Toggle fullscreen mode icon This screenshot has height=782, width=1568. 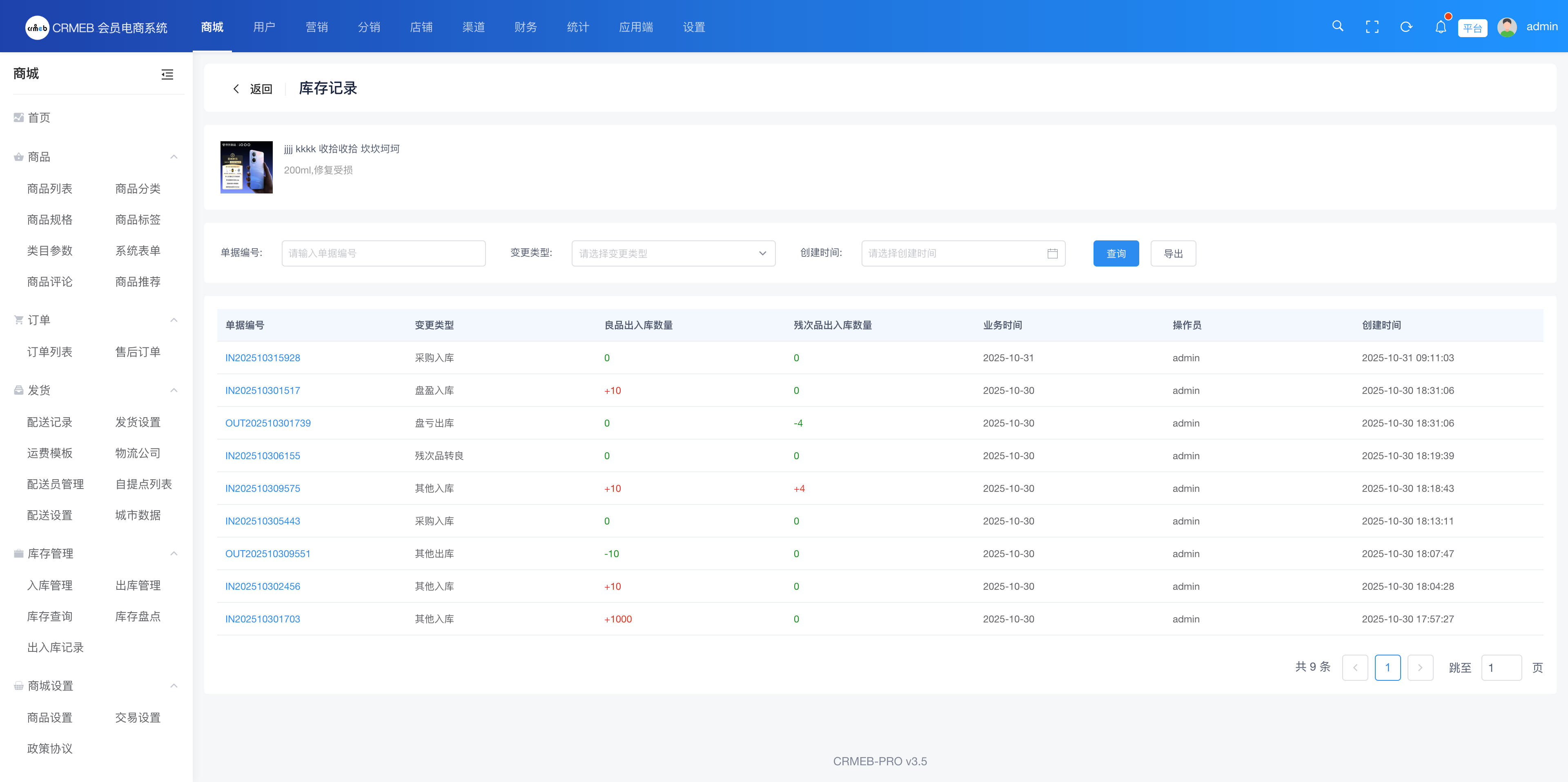(x=1372, y=27)
